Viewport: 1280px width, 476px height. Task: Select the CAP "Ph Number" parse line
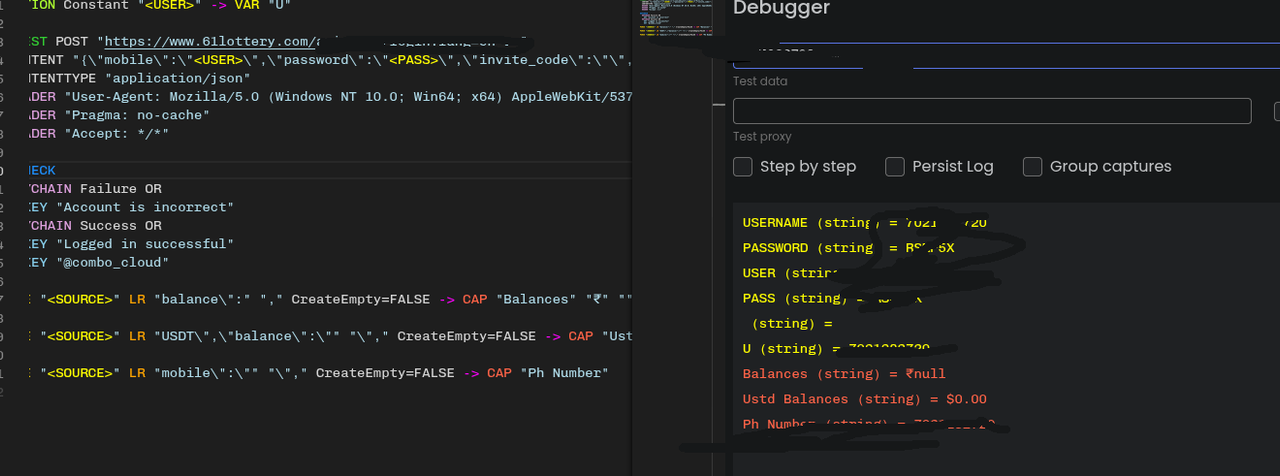(318, 373)
